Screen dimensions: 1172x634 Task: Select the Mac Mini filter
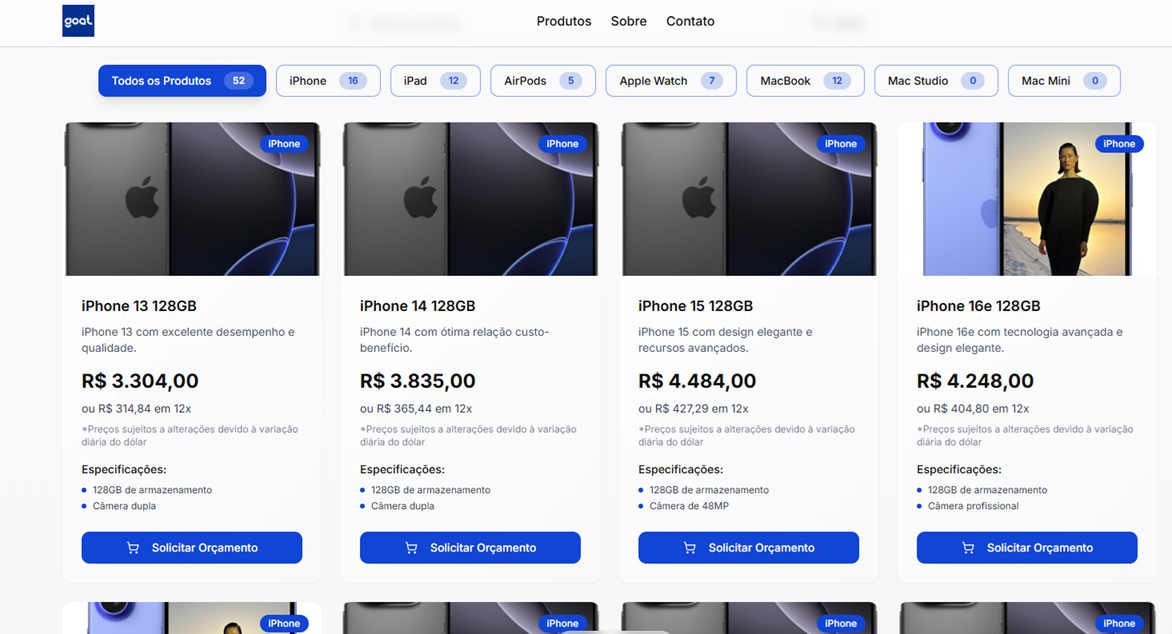(1064, 81)
